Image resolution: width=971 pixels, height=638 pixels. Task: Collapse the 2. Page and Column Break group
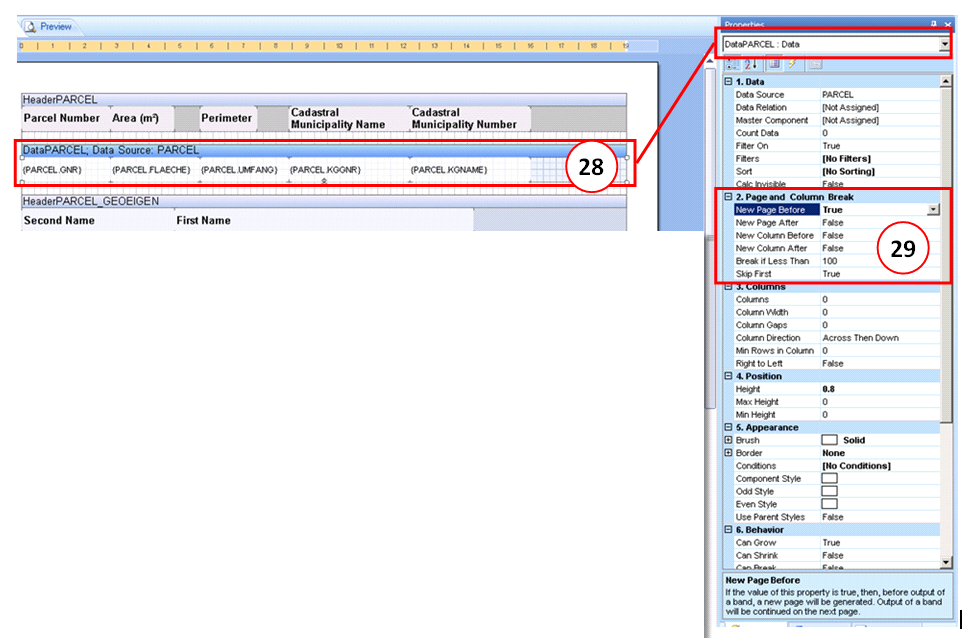coord(728,197)
